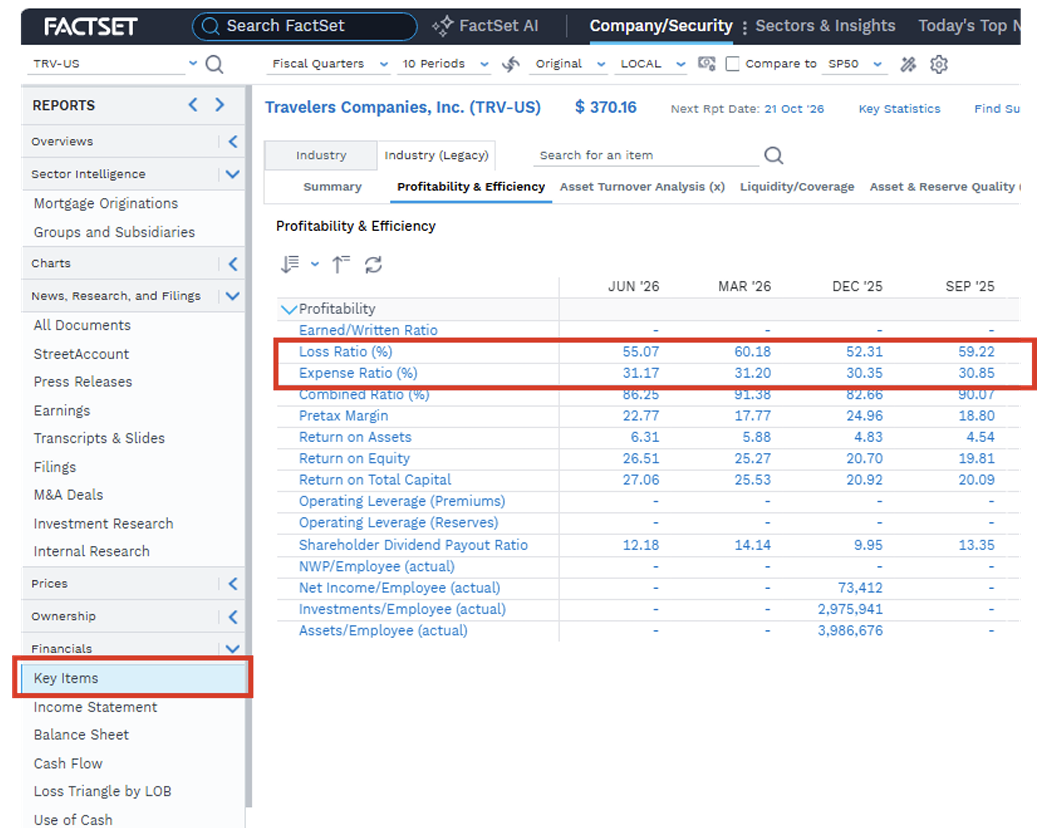This screenshot has width=1050, height=839.
Task: Select the Profitability & Efficiency tab
Action: 471,187
